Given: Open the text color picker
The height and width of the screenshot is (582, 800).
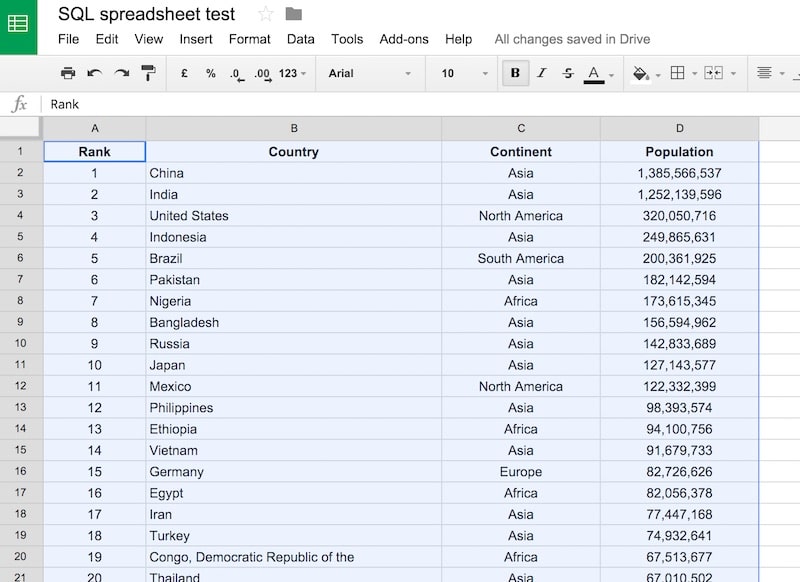Looking at the screenshot, I should click(x=596, y=73).
